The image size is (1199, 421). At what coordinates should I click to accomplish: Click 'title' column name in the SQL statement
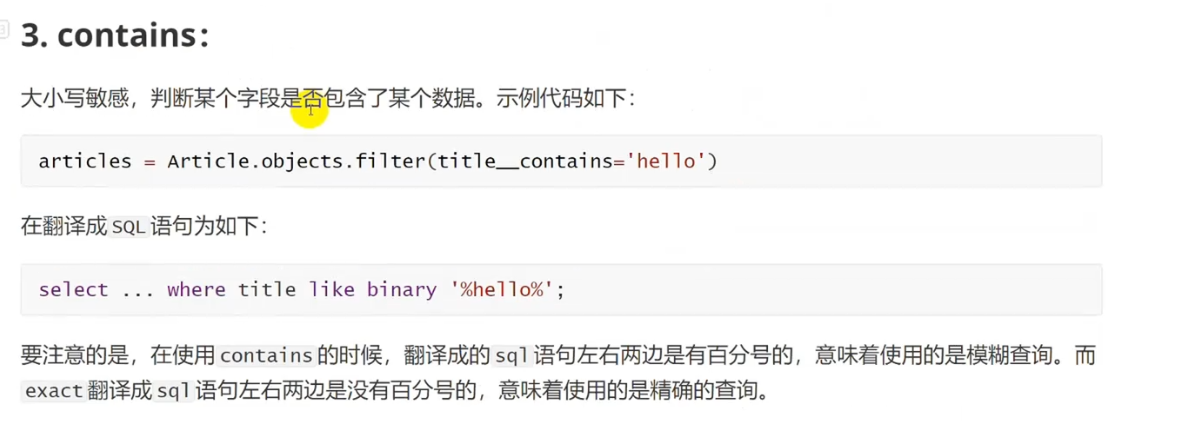(x=267, y=290)
